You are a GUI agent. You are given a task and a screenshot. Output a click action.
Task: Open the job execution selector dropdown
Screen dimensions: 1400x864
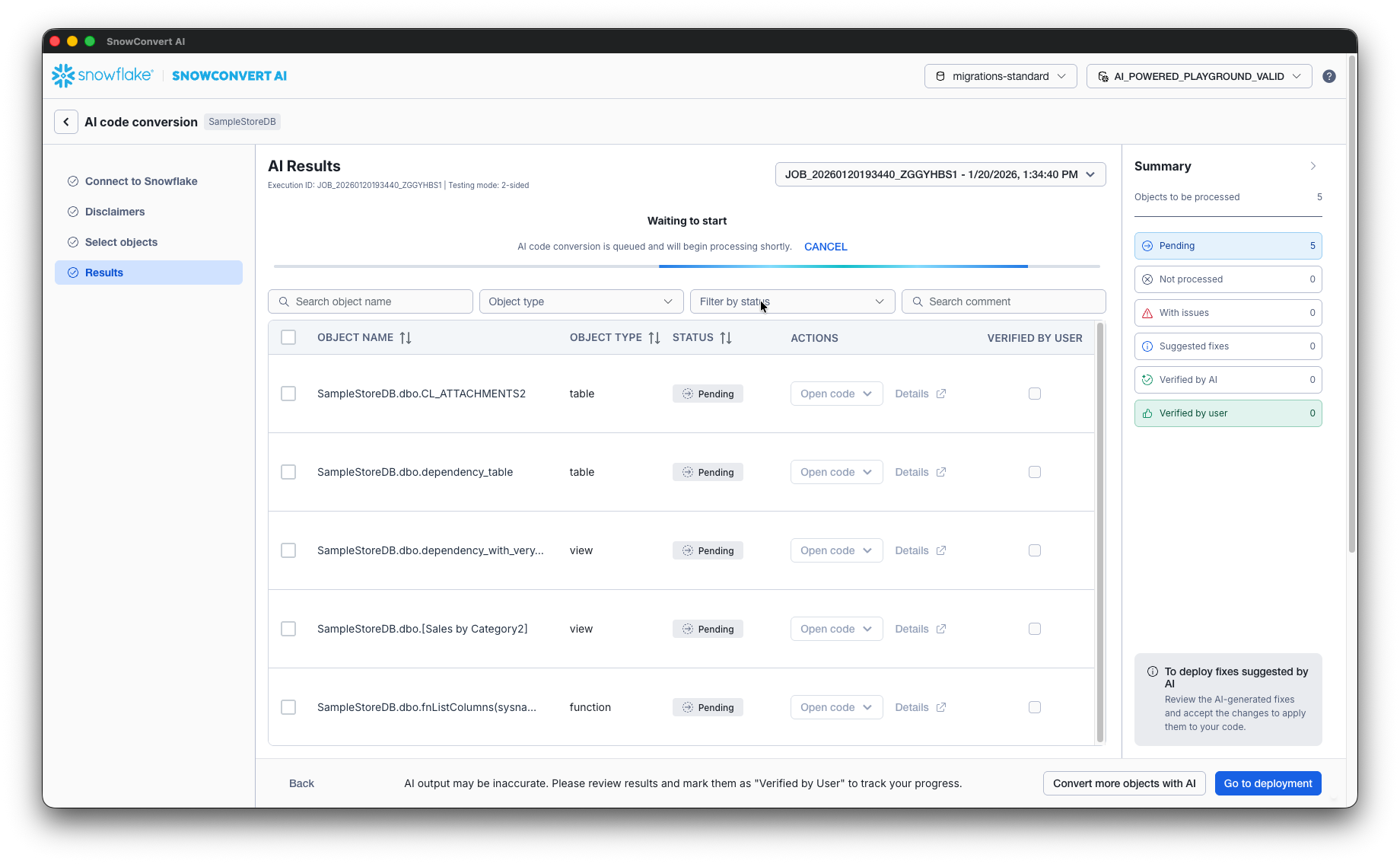coord(940,174)
